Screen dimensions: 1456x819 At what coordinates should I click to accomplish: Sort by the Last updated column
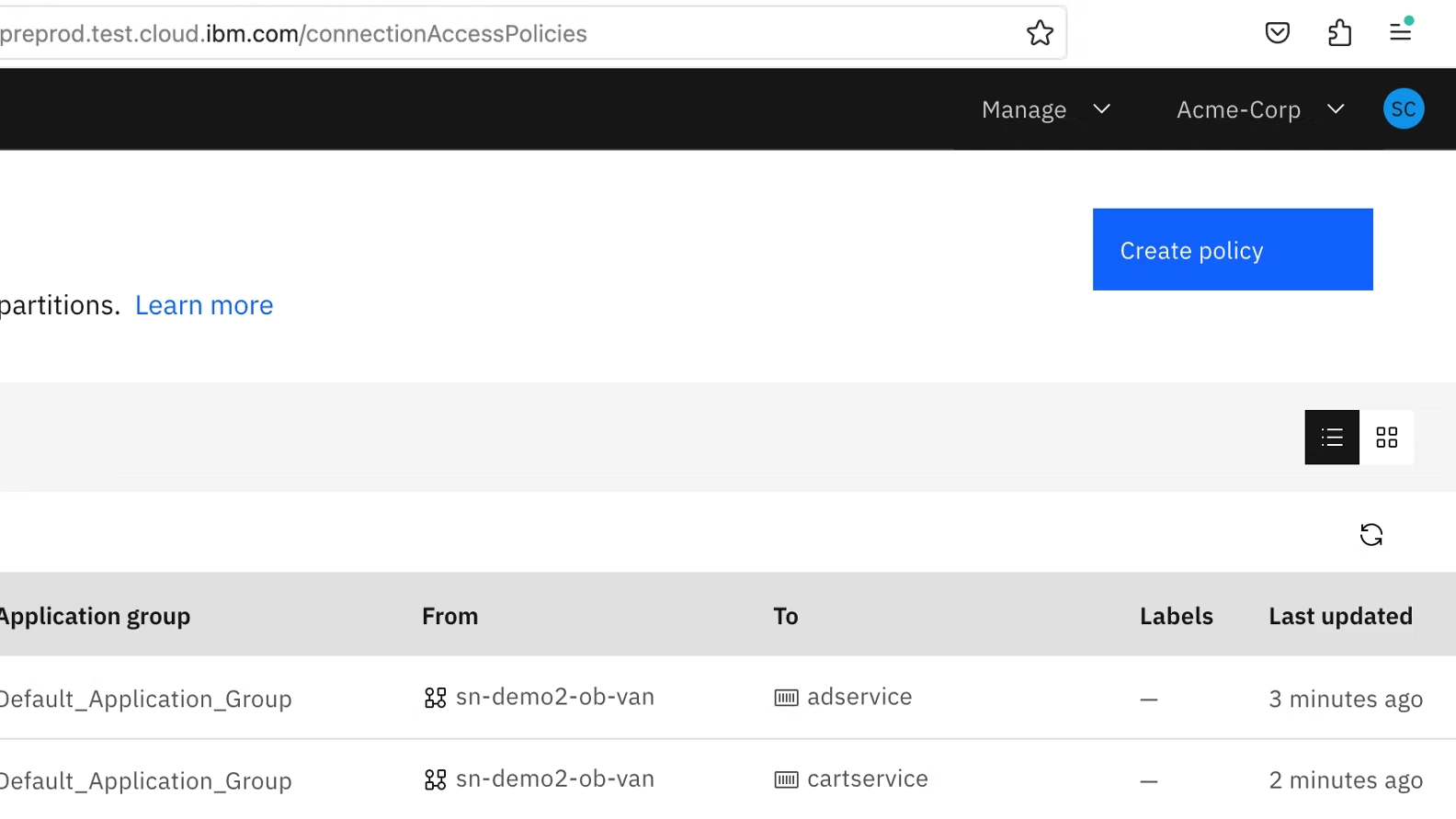(x=1340, y=616)
